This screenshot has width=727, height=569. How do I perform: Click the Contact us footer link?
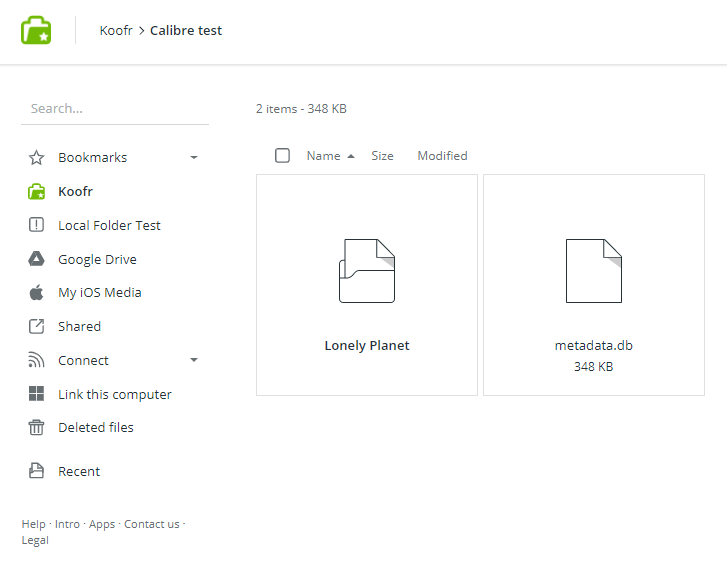[151, 524]
